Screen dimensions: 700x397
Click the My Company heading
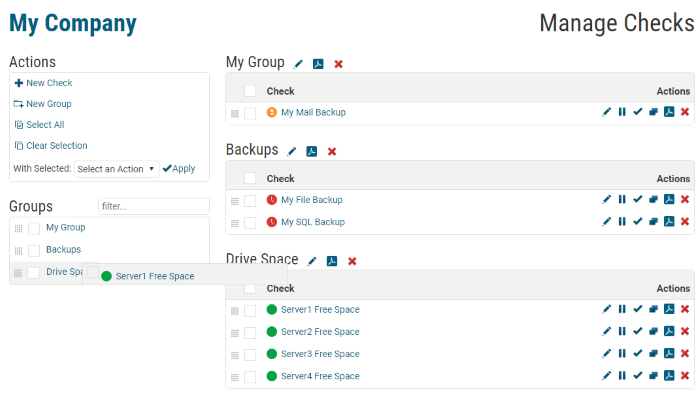click(73, 24)
